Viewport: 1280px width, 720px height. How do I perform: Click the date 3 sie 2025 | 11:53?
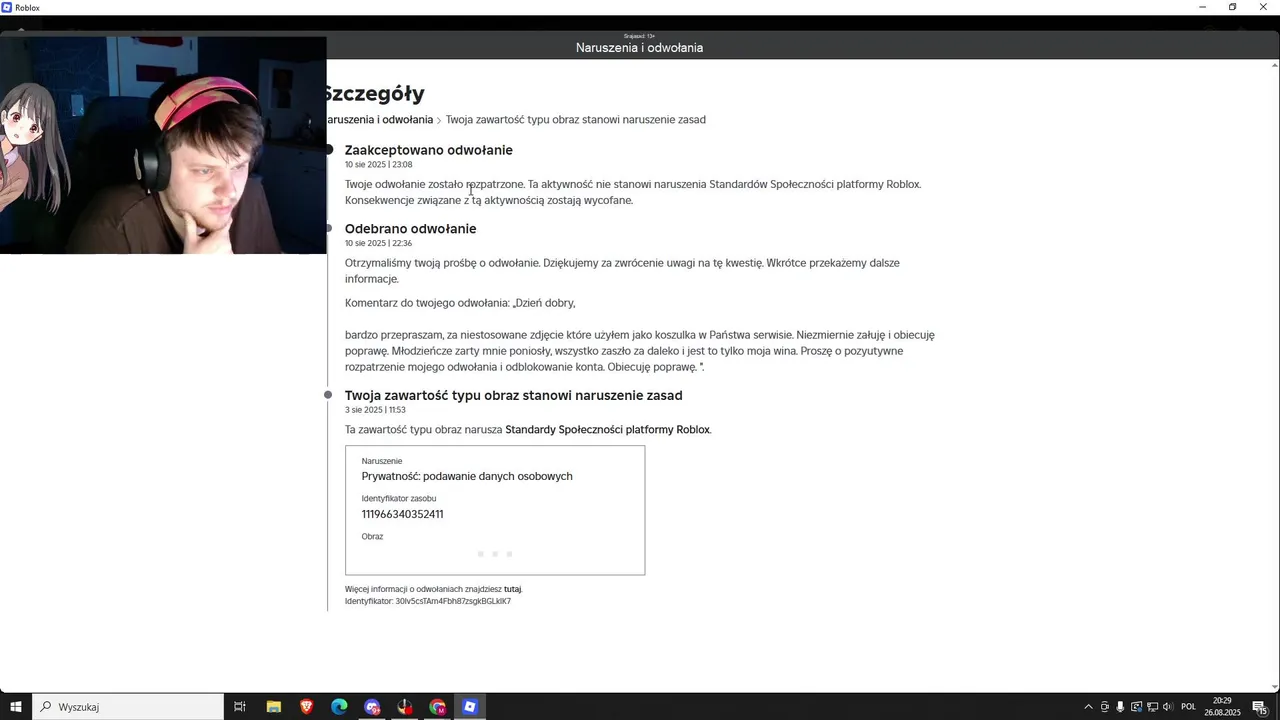pyautogui.click(x=375, y=410)
